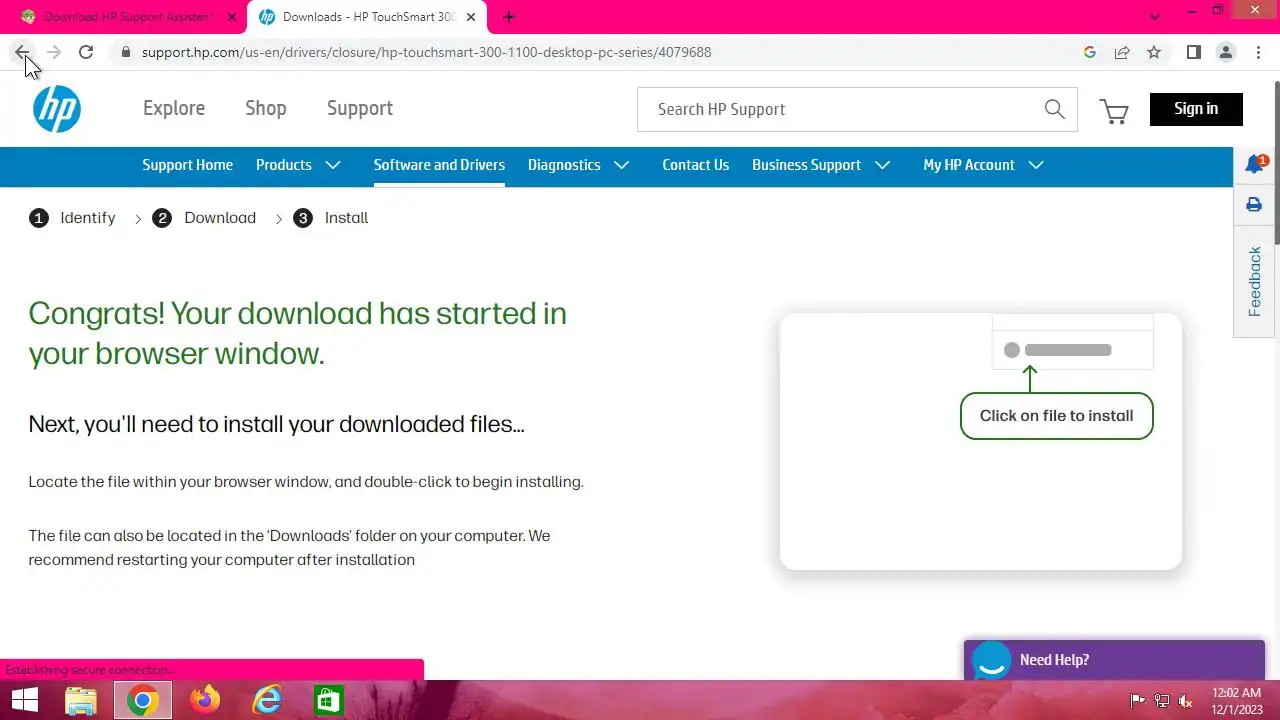Open the Google icon in the address bar
The width and height of the screenshot is (1280, 720).
point(1090,52)
